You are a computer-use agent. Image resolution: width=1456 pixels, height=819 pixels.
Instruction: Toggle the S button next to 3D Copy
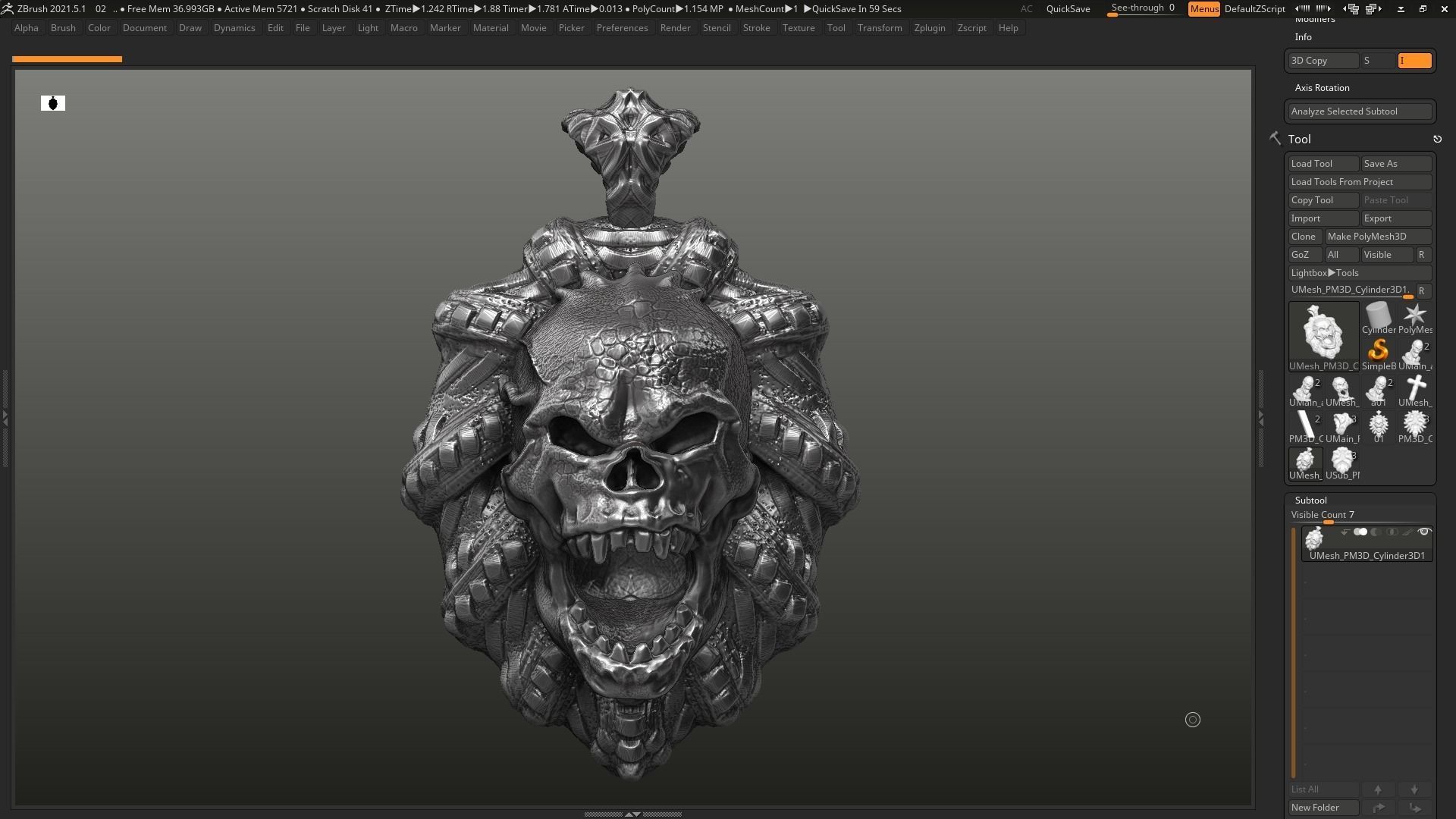[1378, 61]
